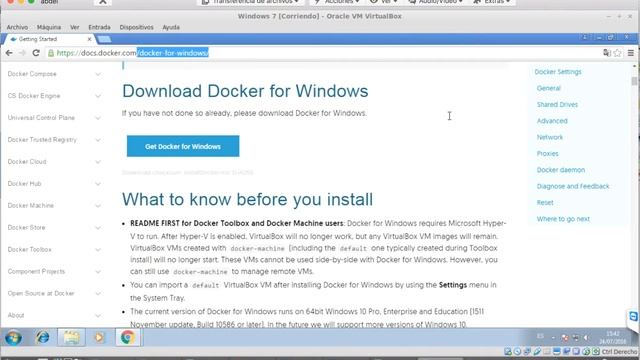Click the VirtualBox network indicator
Screen dimensions: 640x360
527,351
